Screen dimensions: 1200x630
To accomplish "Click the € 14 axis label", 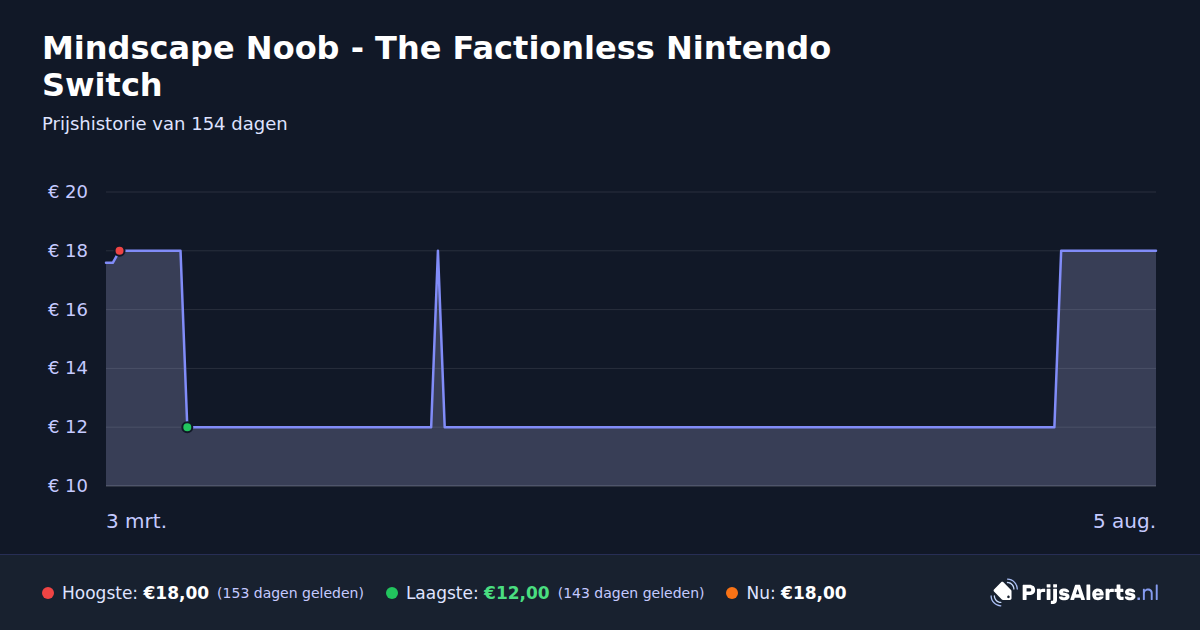I will coord(68,368).
